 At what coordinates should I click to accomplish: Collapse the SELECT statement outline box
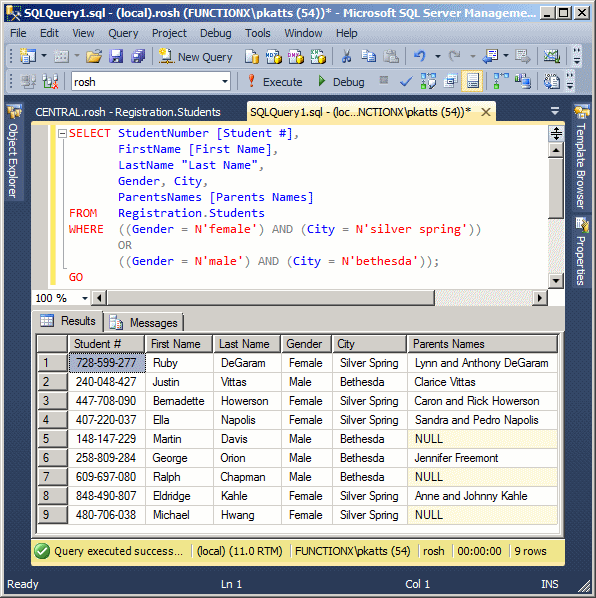point(62,133)
